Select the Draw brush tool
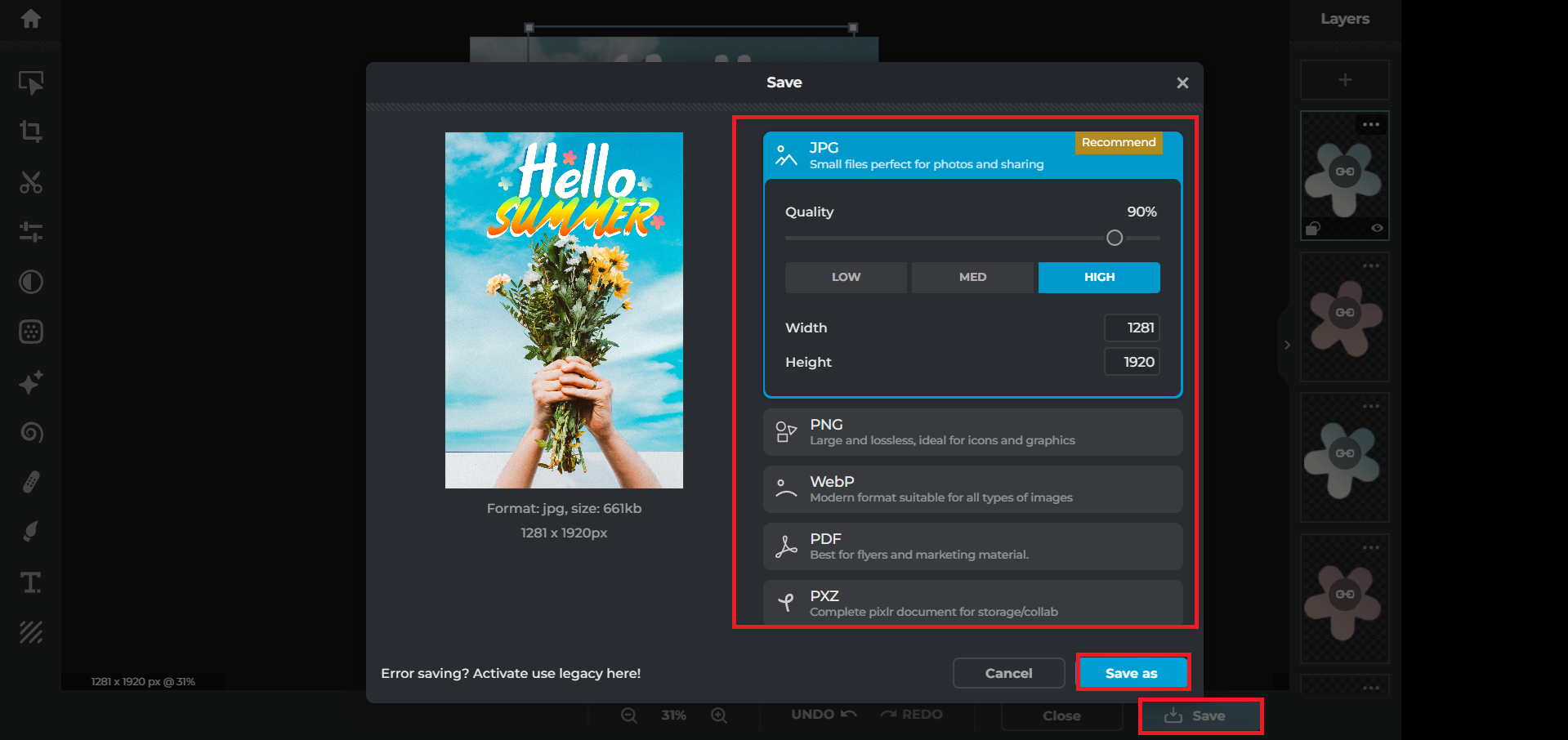The width and height of the screenshot is (1568, 740). [x=31, y=532]
